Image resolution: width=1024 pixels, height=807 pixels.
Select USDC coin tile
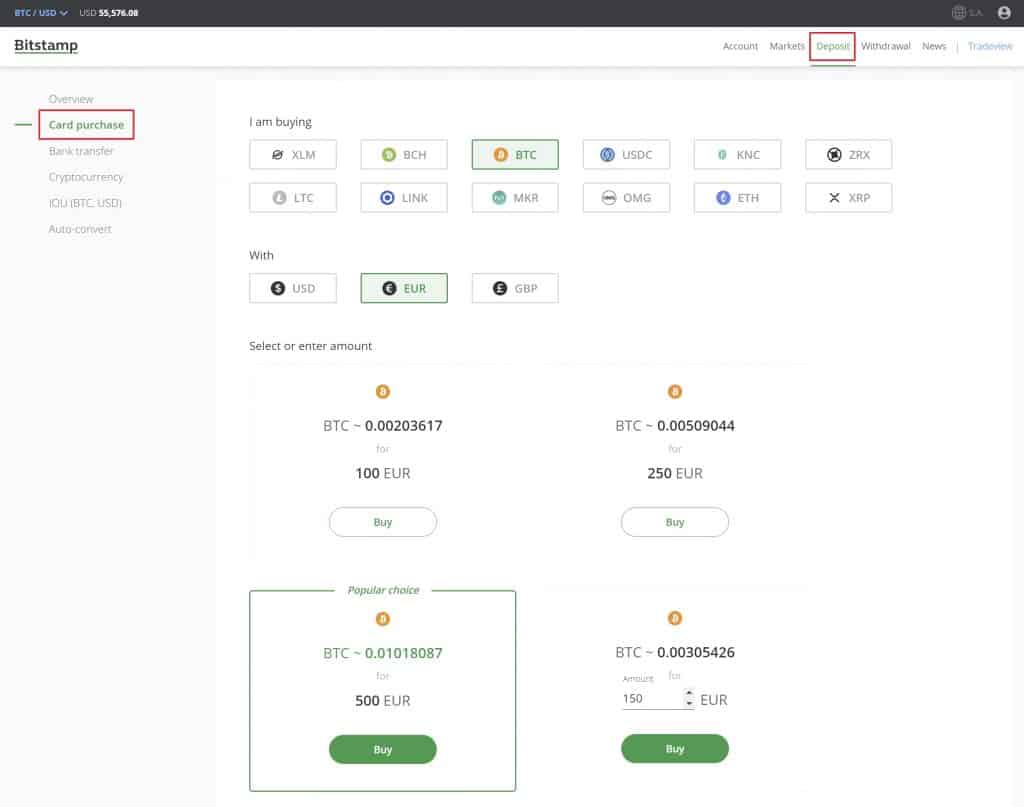tap(626, 155)
